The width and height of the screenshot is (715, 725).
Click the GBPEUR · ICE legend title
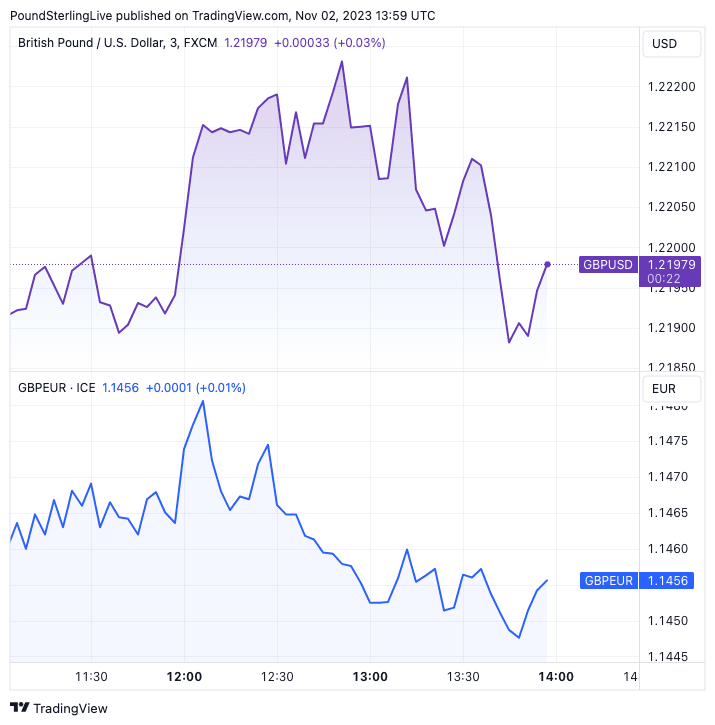57,387
